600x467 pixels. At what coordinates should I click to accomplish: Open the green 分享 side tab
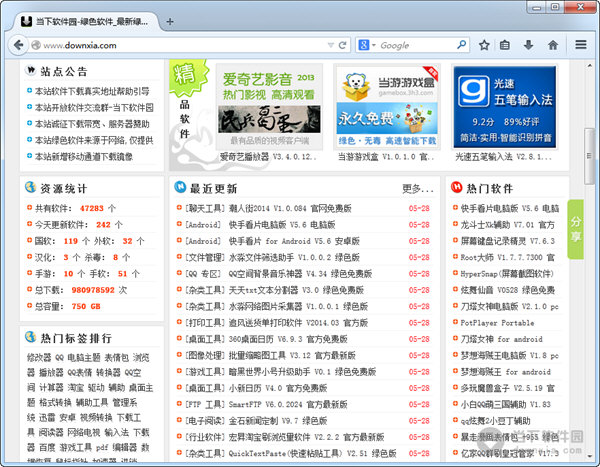pyautogui.click(x=576, y=229)
